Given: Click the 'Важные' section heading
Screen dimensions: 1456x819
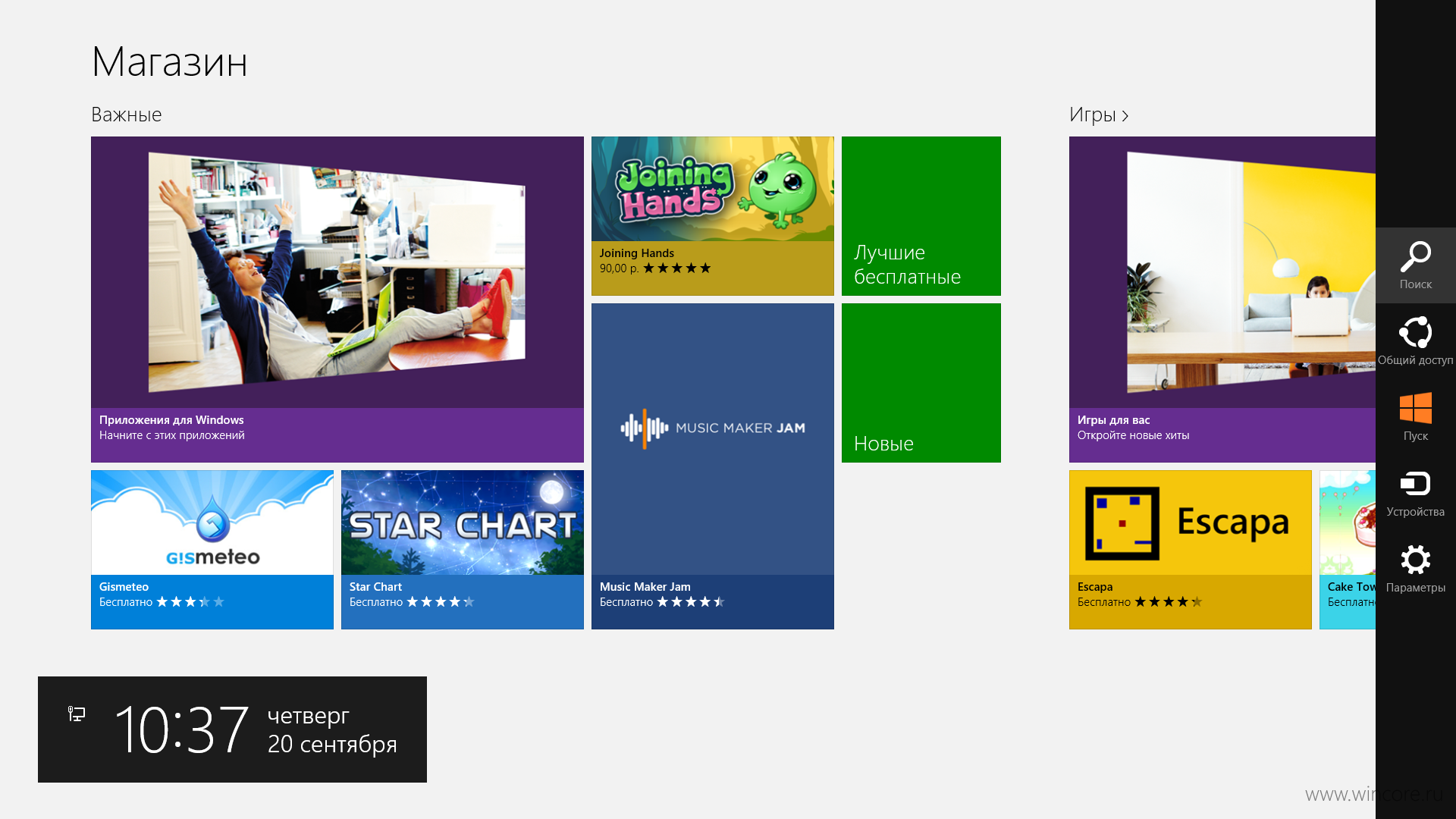Looking at the screenshot, I should (126, 115).
